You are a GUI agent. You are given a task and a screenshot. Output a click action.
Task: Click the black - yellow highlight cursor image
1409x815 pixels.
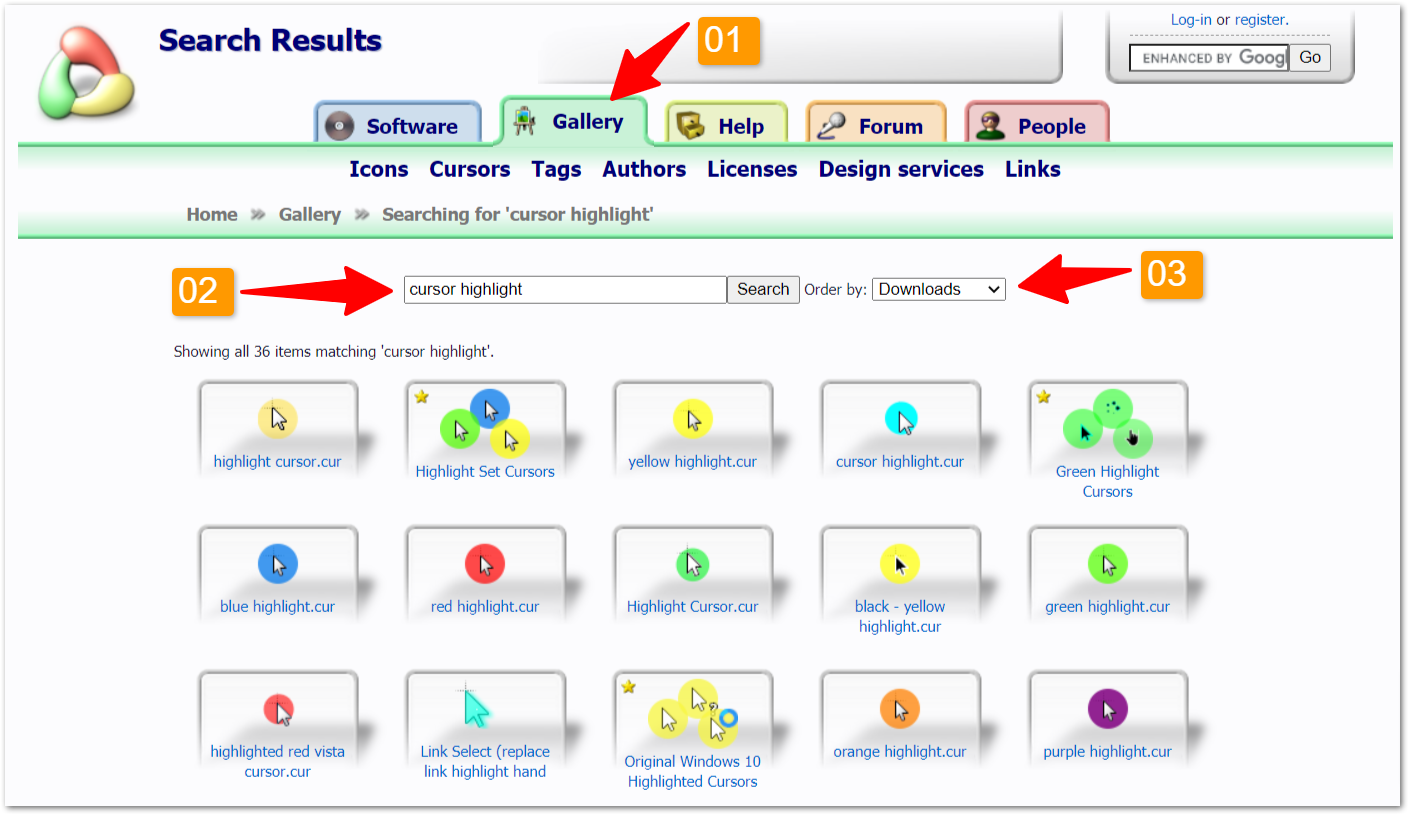tap(900, 564)
